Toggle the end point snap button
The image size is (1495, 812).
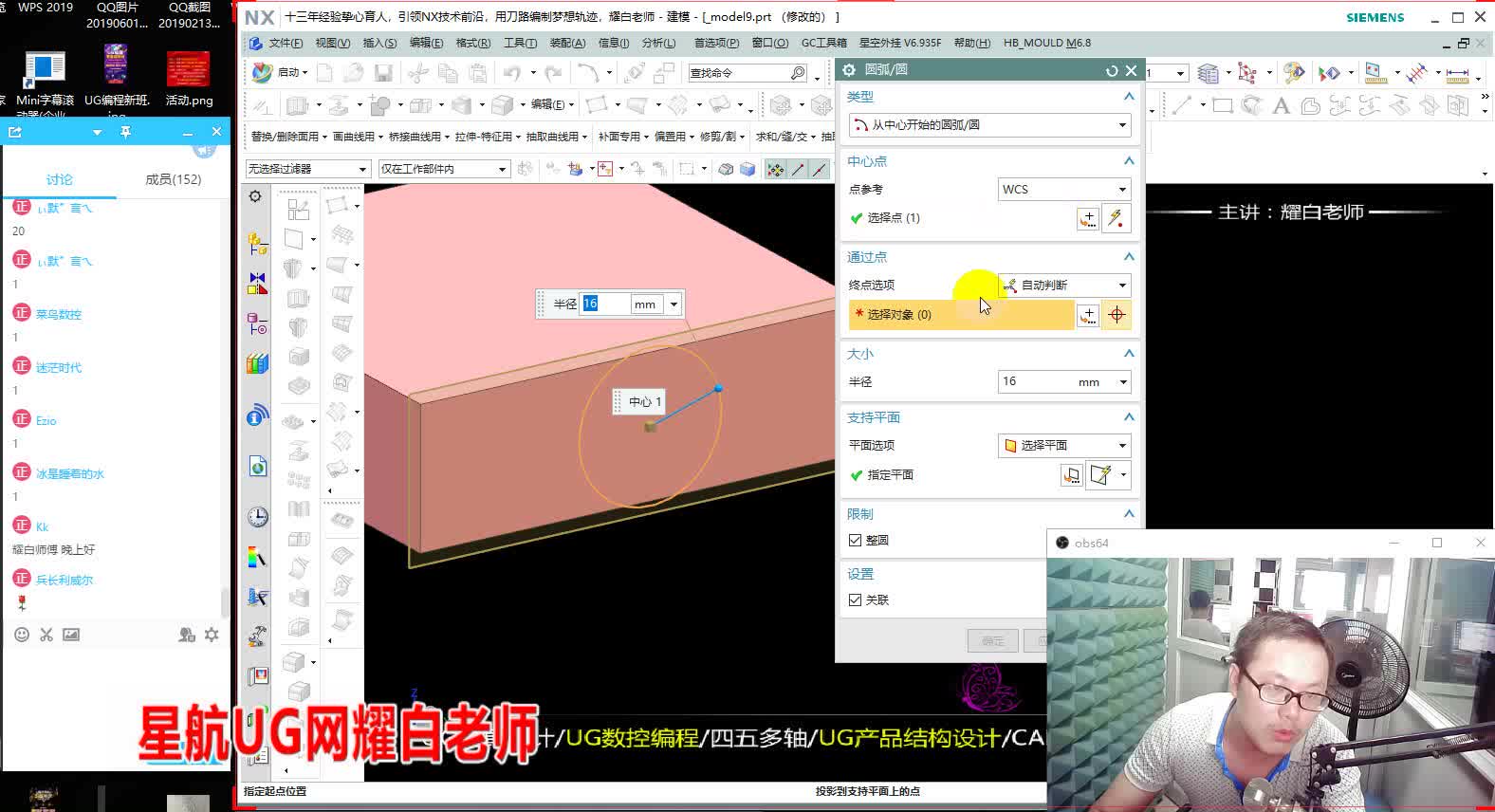click(798, 169)
